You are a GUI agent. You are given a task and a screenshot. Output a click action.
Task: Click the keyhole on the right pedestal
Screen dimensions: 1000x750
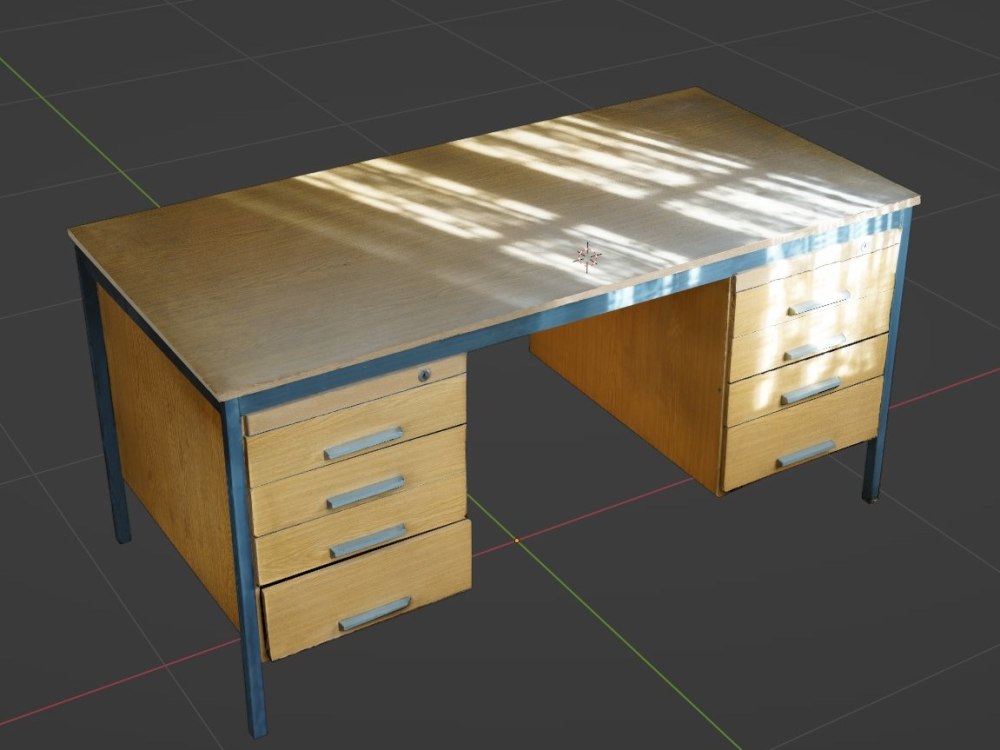click(x=865, y=245)
